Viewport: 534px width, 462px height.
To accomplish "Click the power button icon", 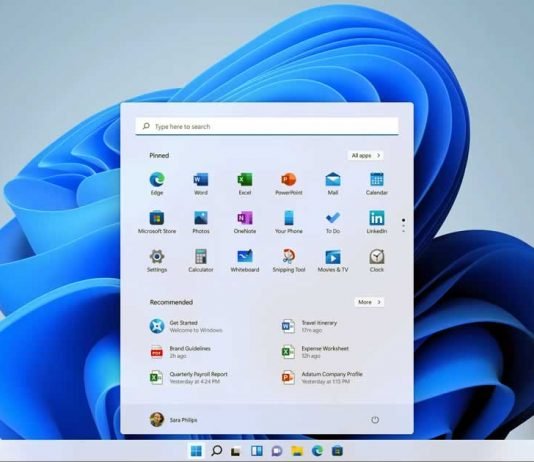I will click(x=375, y=420).
